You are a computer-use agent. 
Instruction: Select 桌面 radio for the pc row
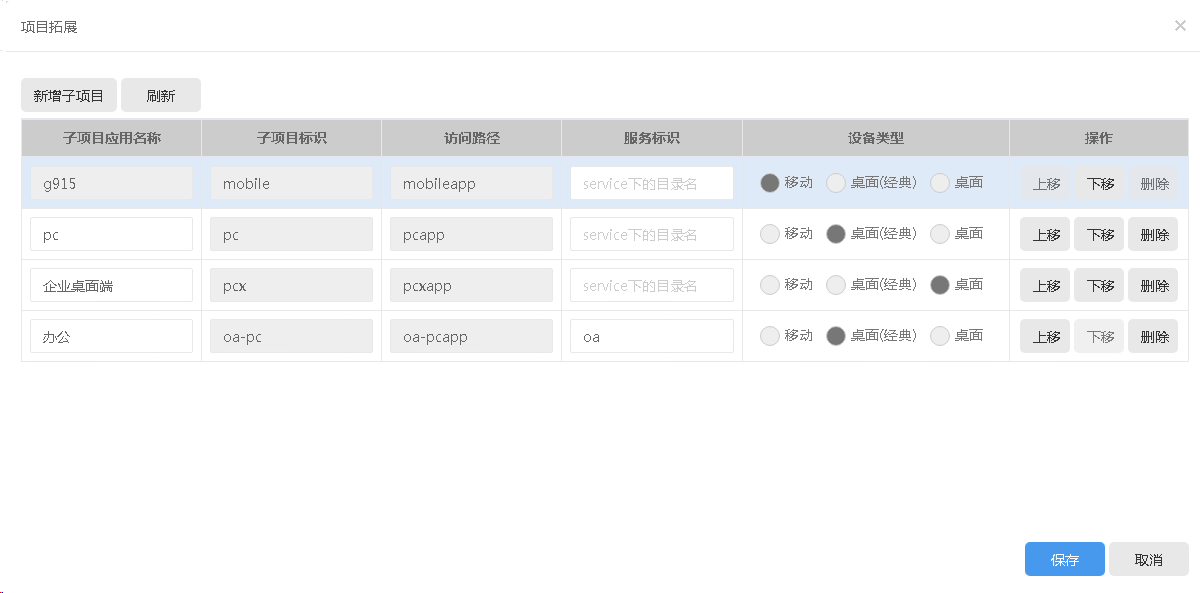point(940,234)
